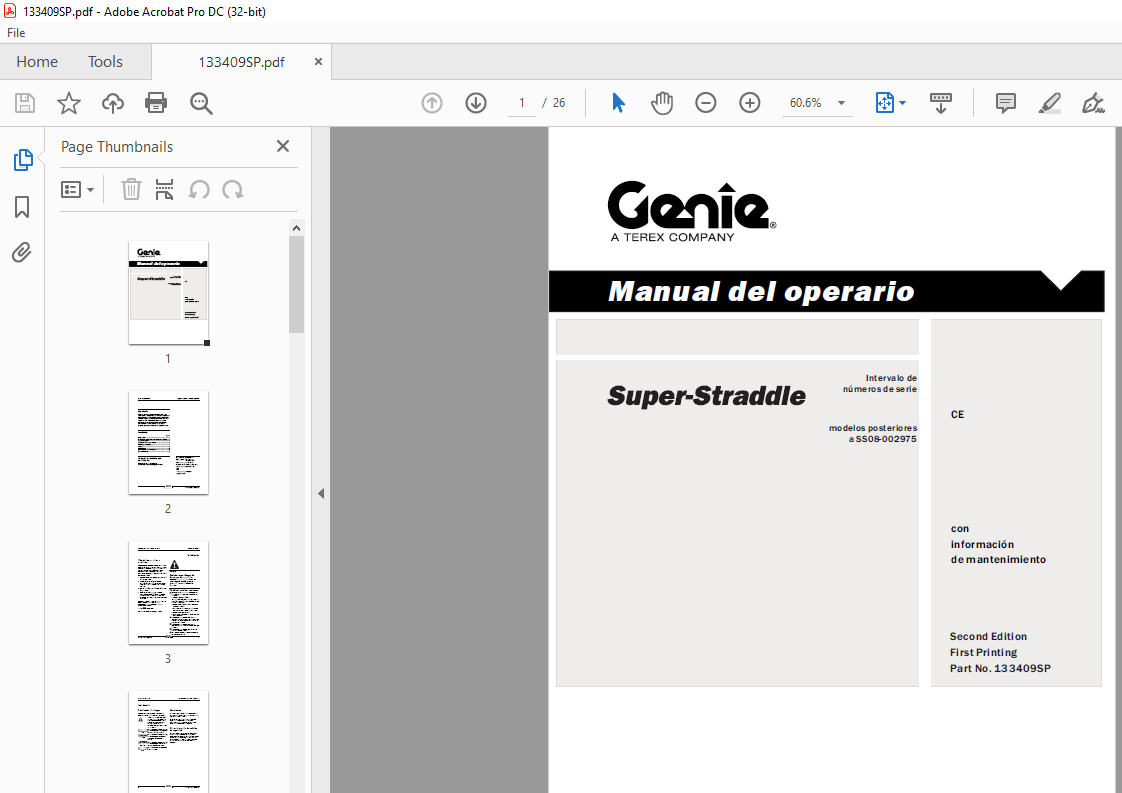Select the 133409SP.pdf document tab

click(241, 62)
